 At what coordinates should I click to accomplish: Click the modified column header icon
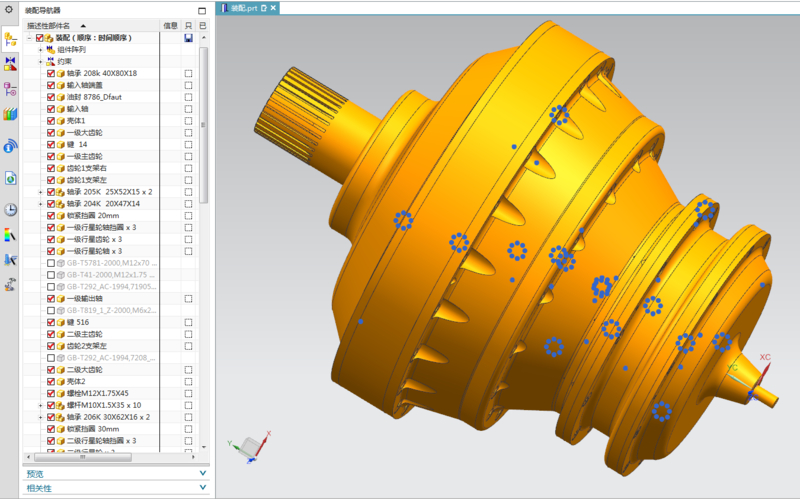pyautogui.click(x=203, y=26)
